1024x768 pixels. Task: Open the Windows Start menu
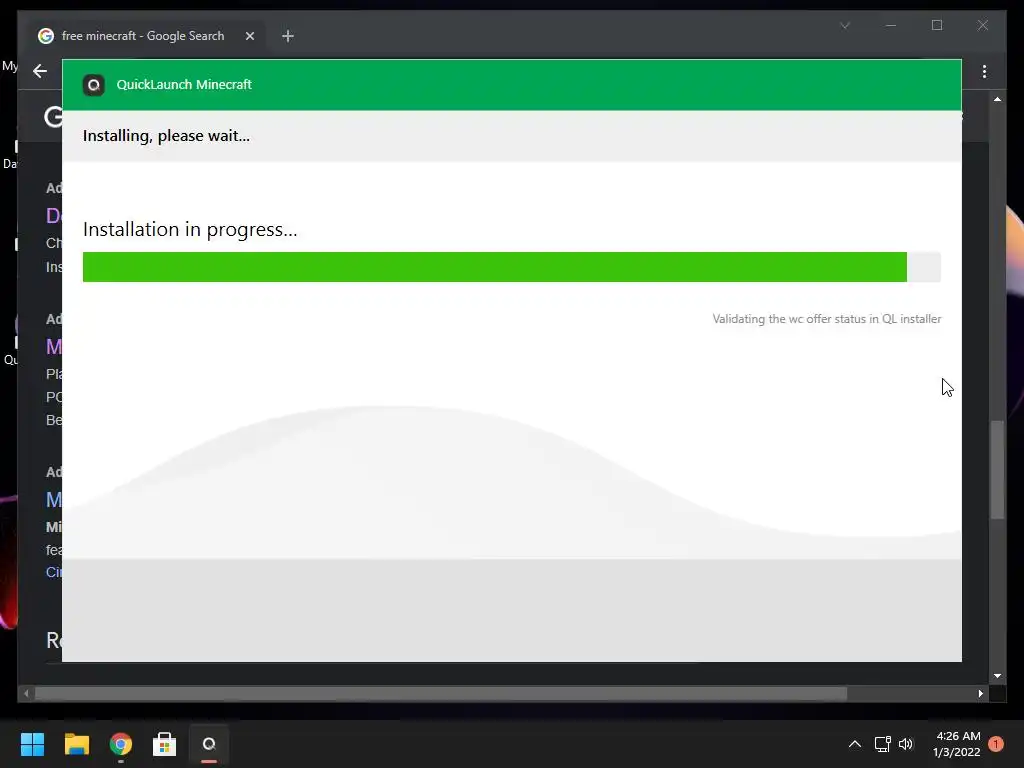[32, 744]
